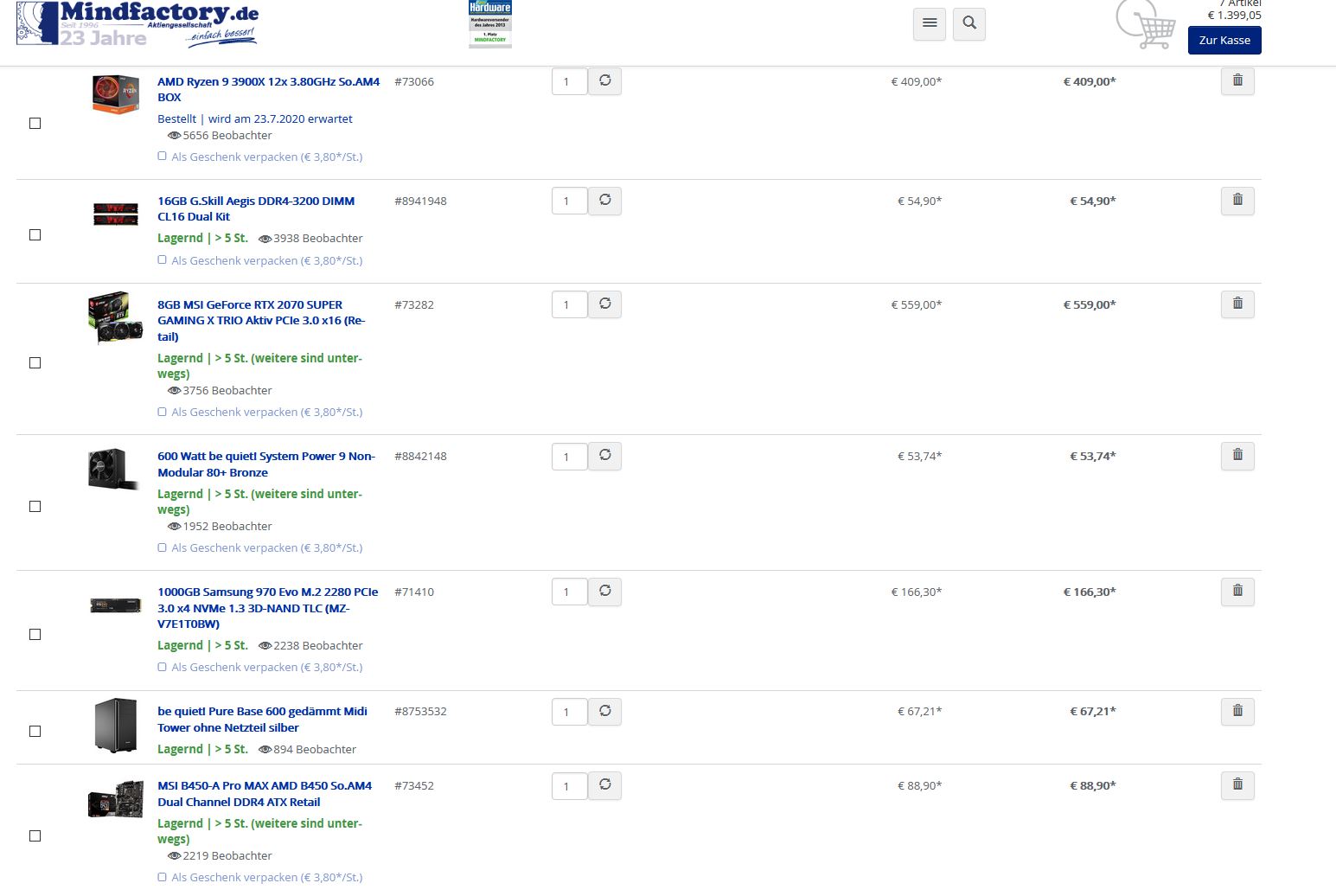Click article number #73066
This screenshot has height=896, width=1336.
pyautogui.click(x=414, y=81)
